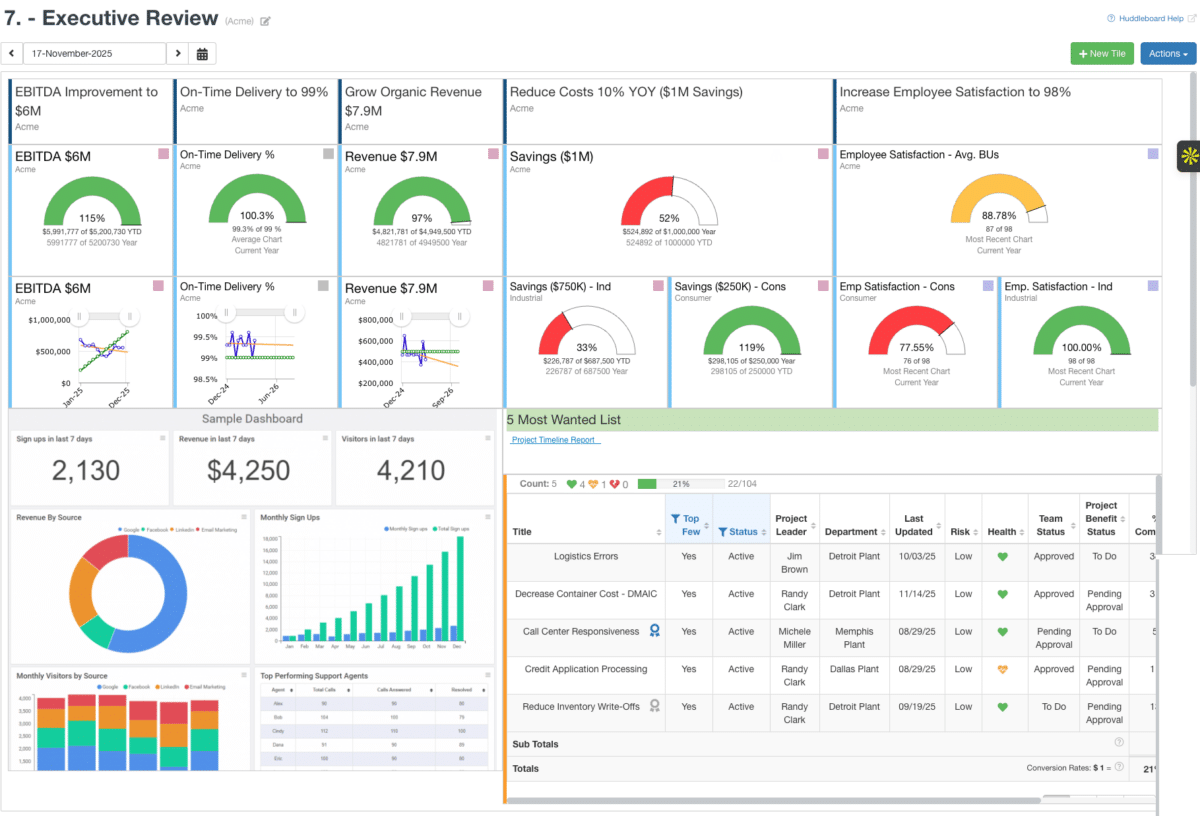Click the green health heart on Logistics Errors row
The height and width of the screenshot is (816, 1200).
click(1003, 556)
